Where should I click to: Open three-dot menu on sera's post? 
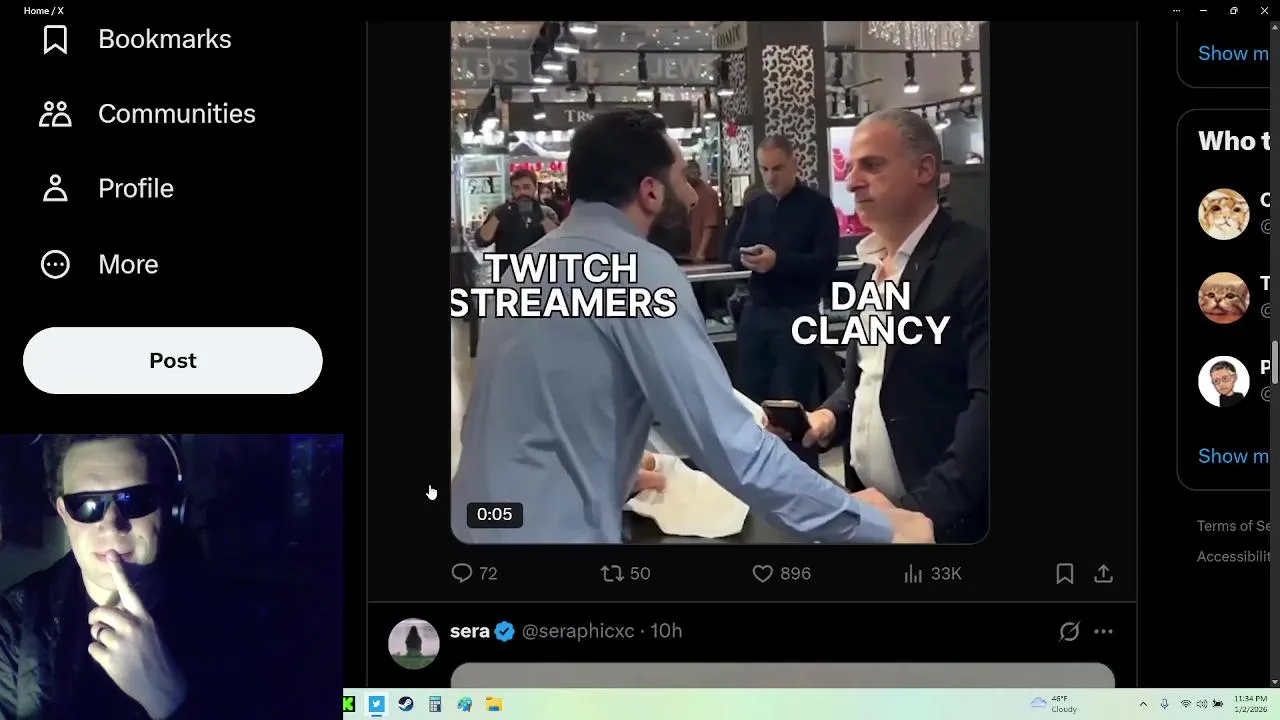tap(1103, 631)
